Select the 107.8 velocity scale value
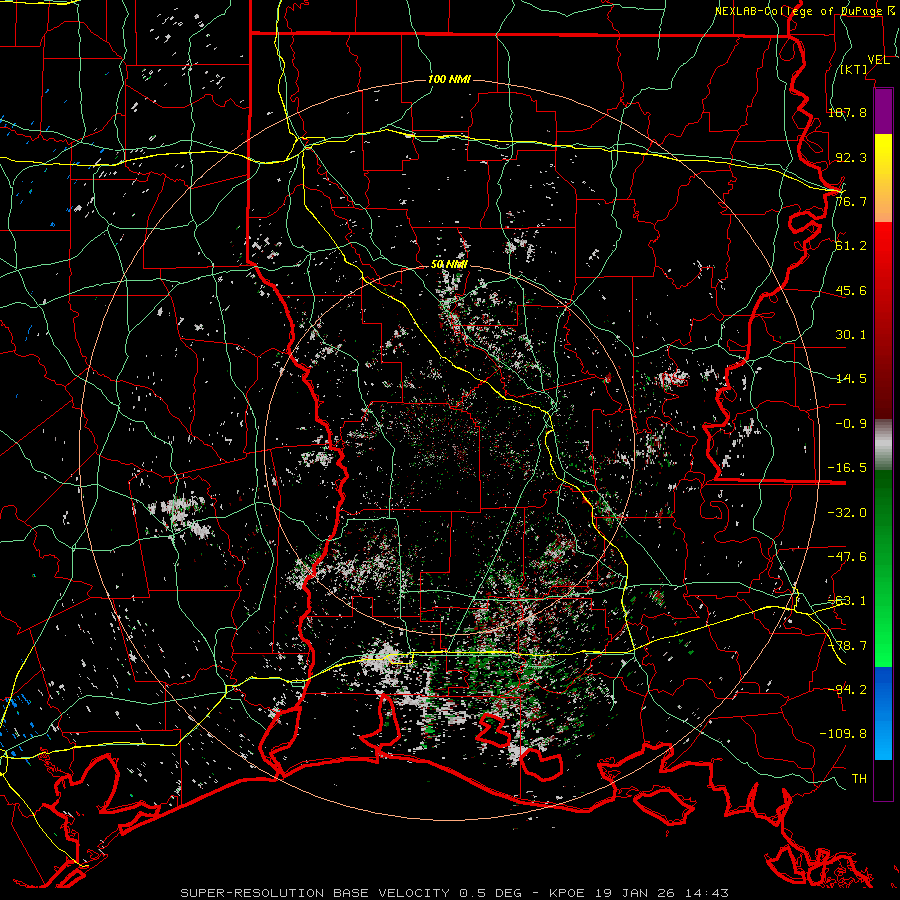900x900 pixels. pyautogui.click(x=847, y=112)
